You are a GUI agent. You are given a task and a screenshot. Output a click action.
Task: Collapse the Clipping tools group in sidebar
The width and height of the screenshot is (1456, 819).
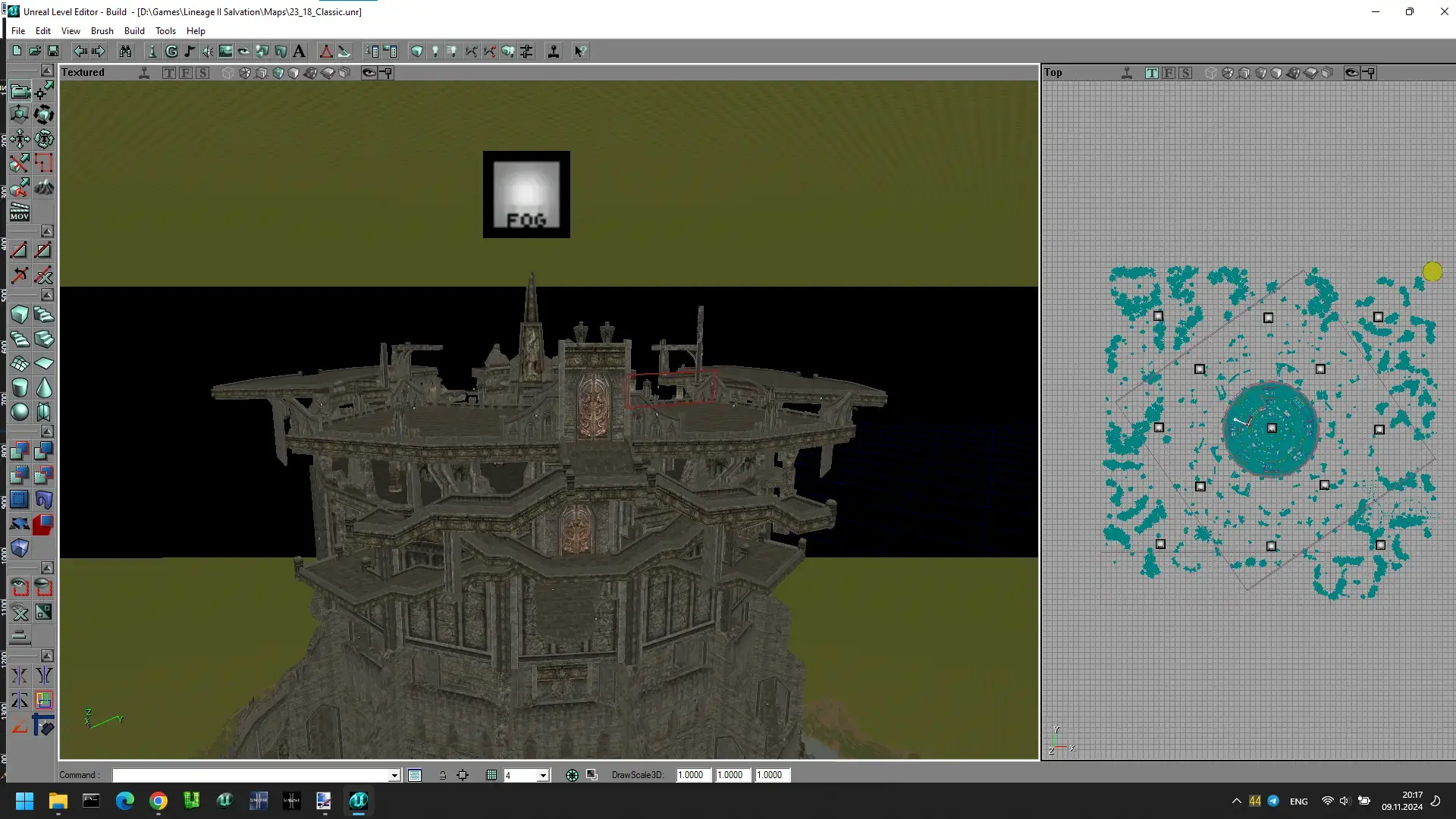47,231
